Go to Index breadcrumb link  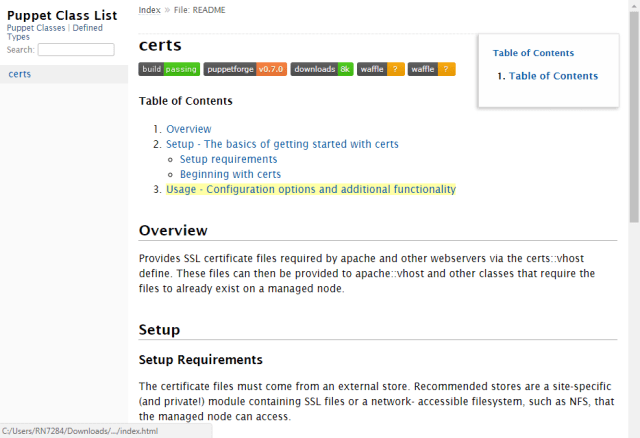(149, 10)
